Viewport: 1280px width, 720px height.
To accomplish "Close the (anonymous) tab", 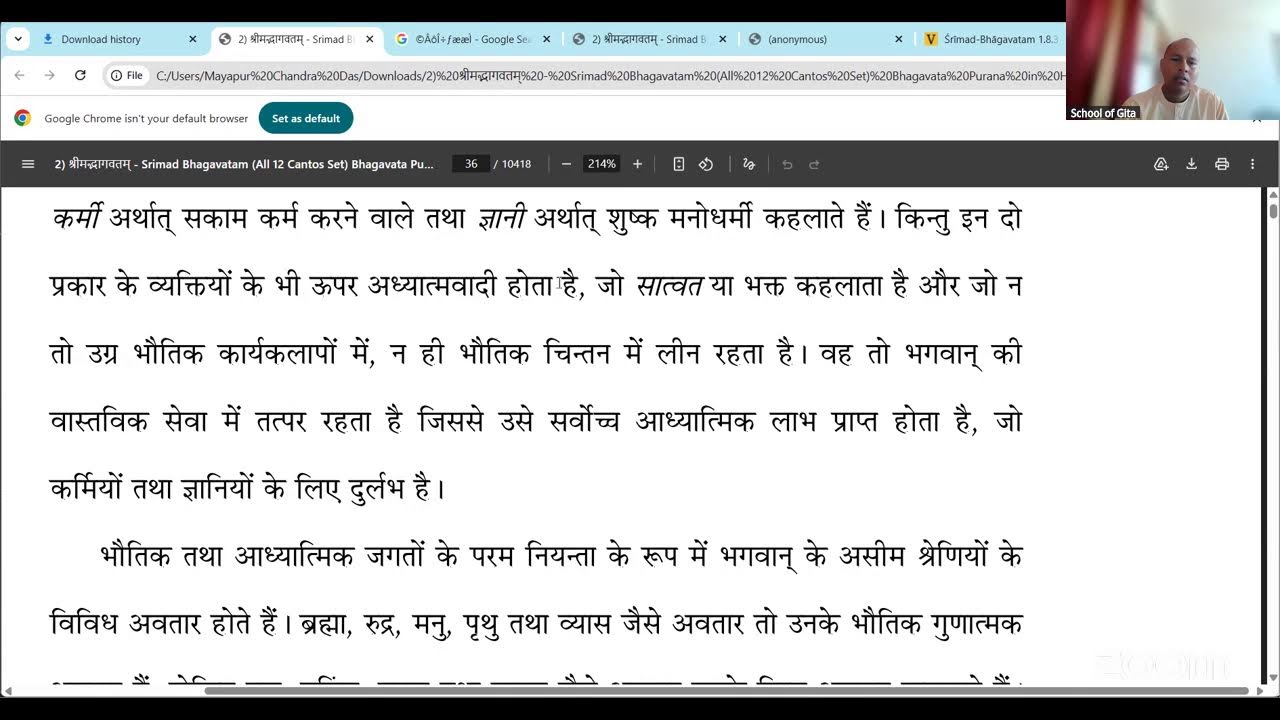I will tap(898, 39).
